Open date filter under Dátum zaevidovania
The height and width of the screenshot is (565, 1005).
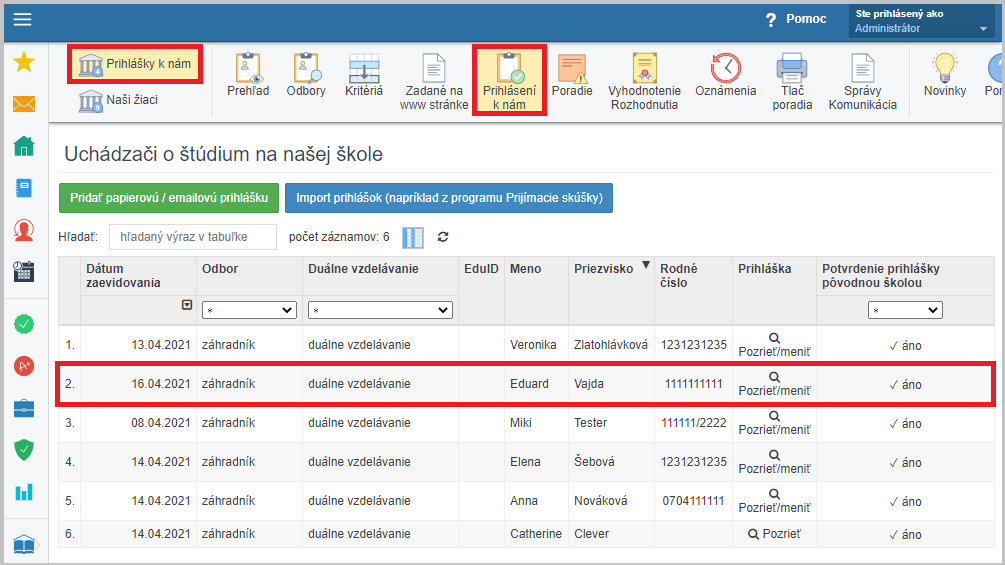click(x=187, y=305)
